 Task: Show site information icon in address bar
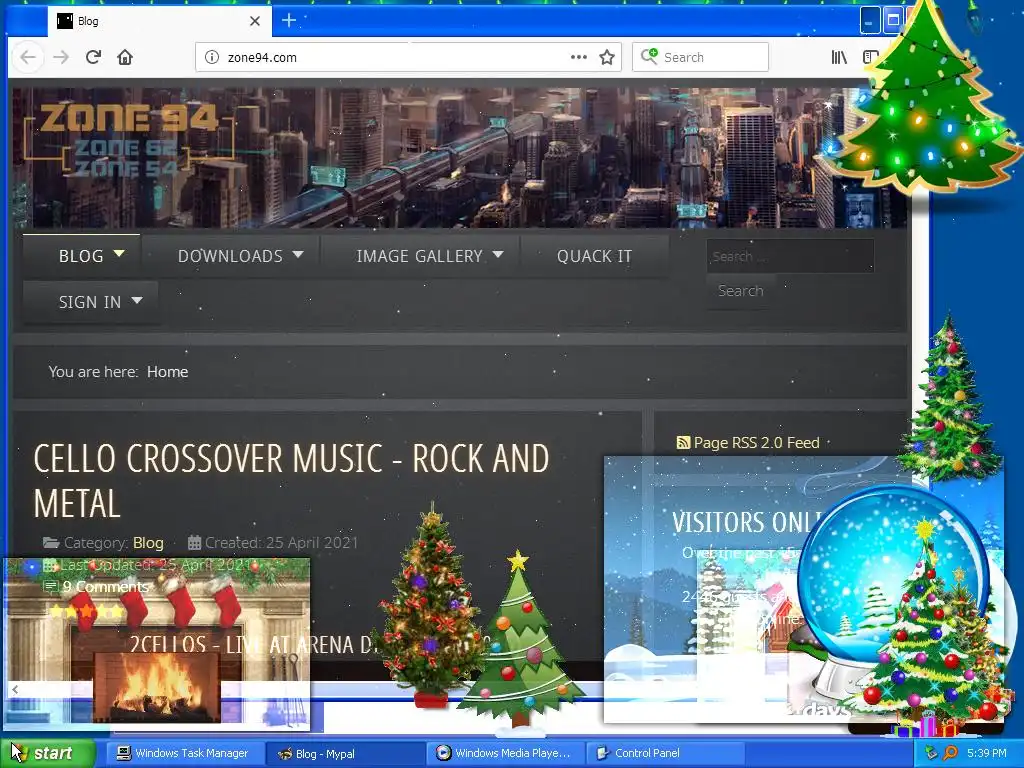click(x=212, y=57)
